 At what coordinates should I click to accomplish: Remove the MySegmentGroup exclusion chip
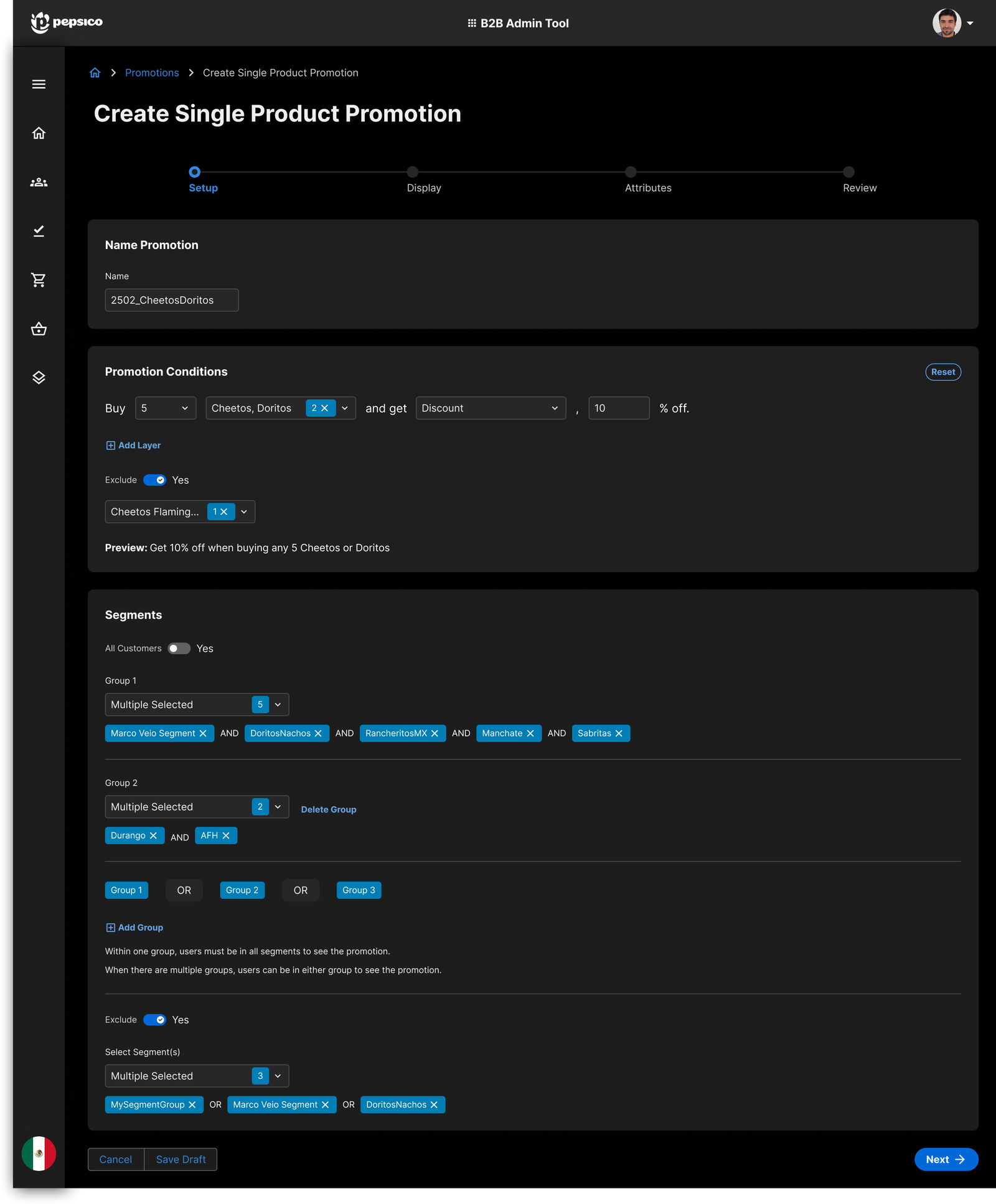(192, 1104)
